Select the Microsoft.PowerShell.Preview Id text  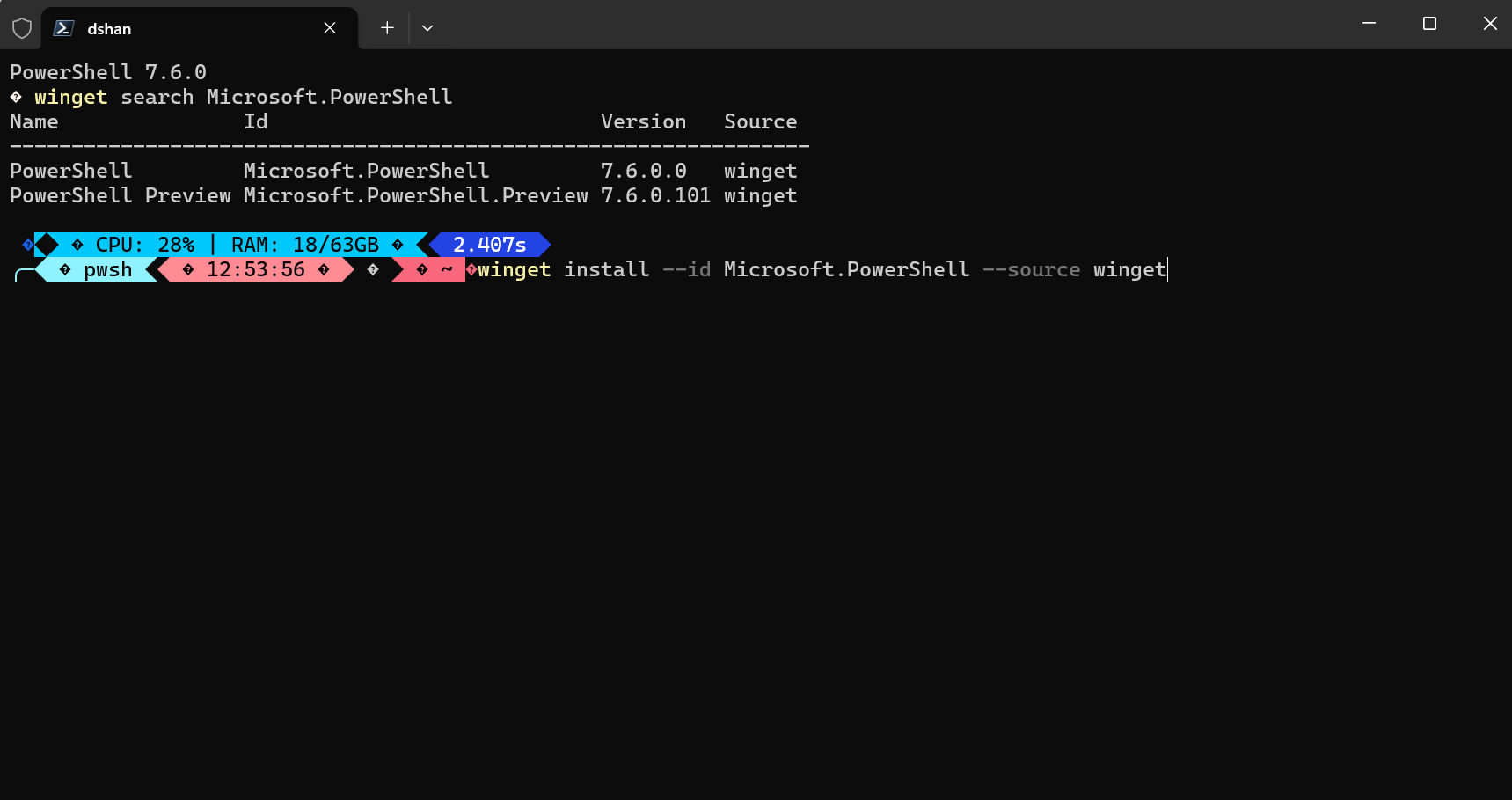(x=416, y=195)
